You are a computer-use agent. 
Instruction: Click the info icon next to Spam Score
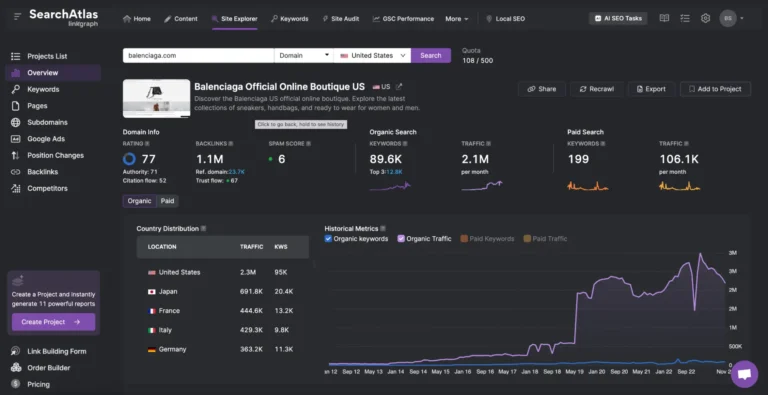[x=309, y=144]
